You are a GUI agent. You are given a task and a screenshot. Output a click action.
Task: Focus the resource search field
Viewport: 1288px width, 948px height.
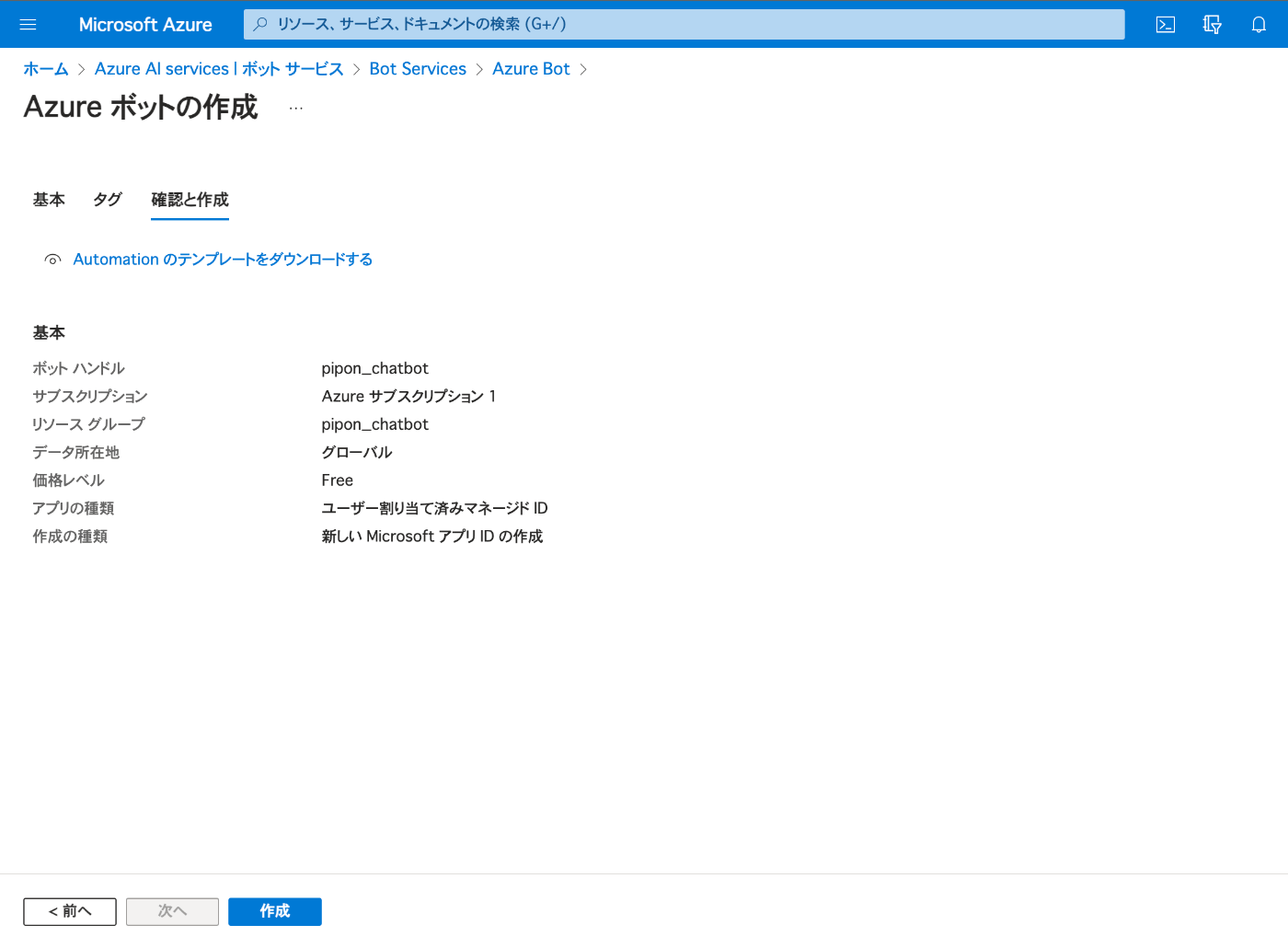[x=684, y=24]
